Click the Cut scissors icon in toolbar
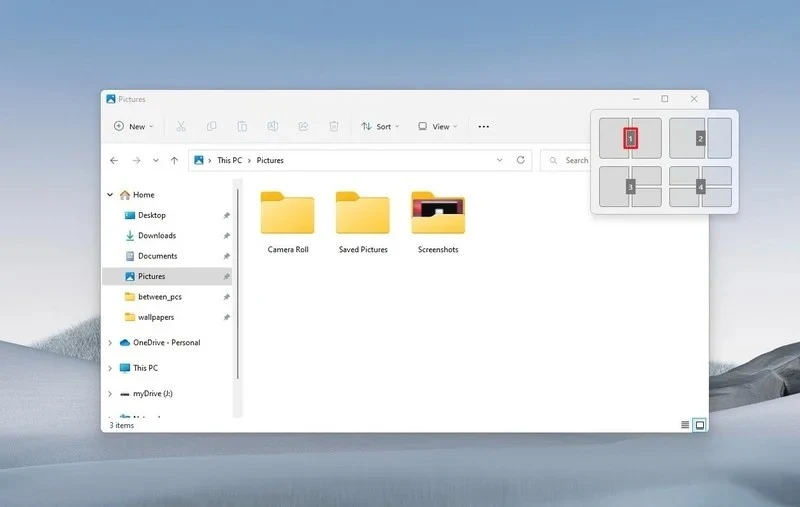This screenshot has width=800, height=507. point(180,127)
